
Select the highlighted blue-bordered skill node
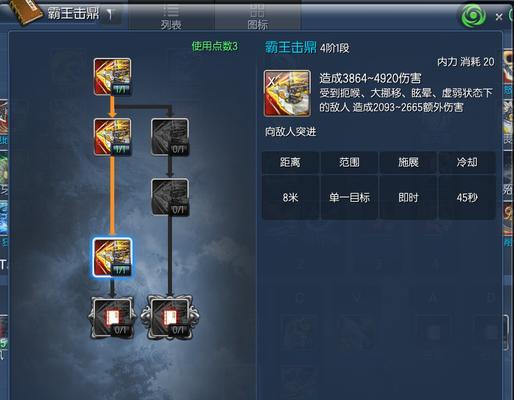point(112,257)
